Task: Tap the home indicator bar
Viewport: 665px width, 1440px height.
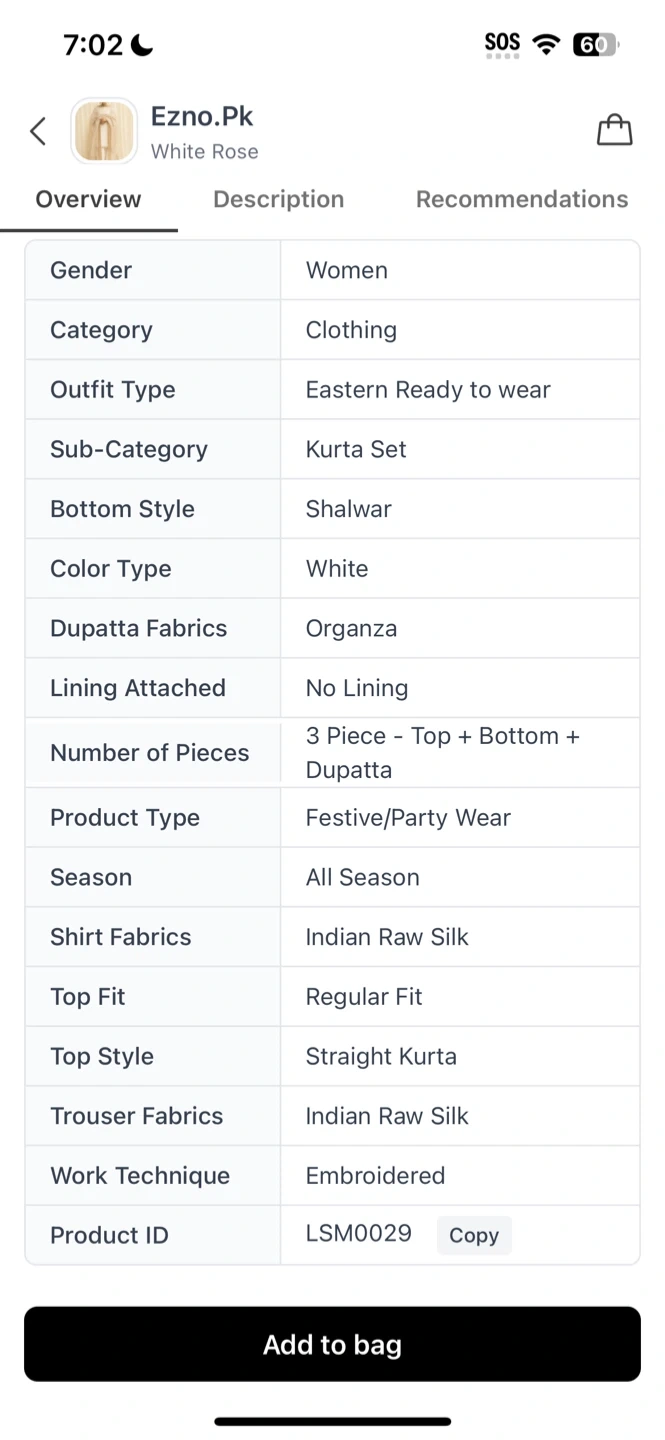Action: pos(332,1420)
